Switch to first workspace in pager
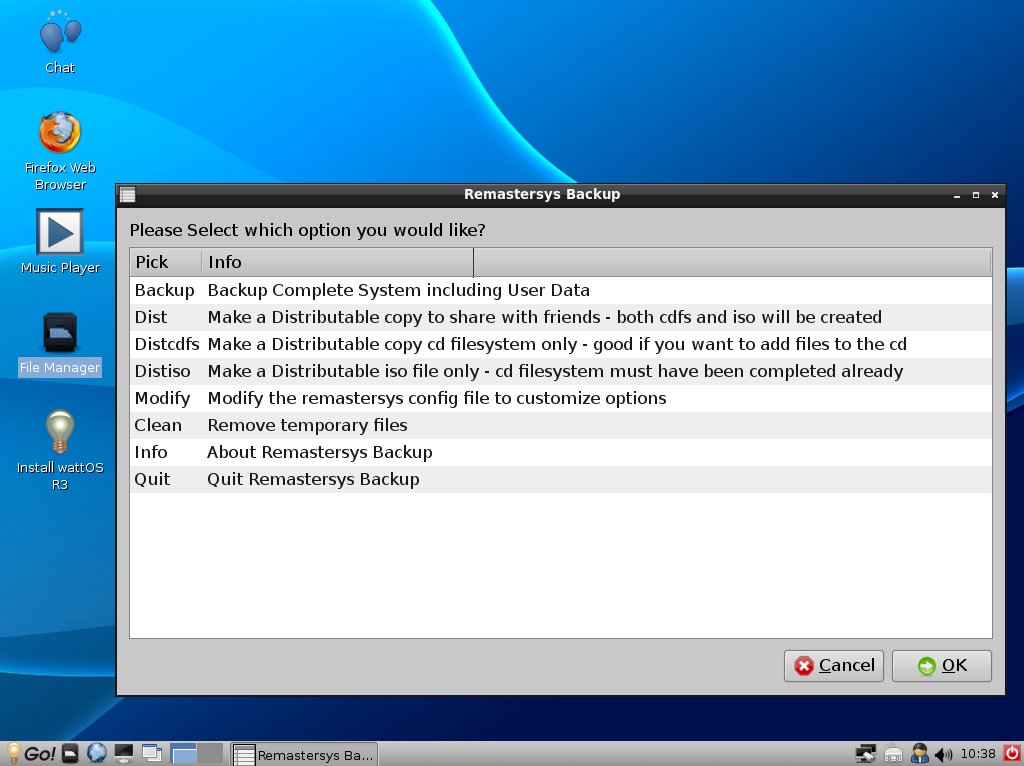 184,754
